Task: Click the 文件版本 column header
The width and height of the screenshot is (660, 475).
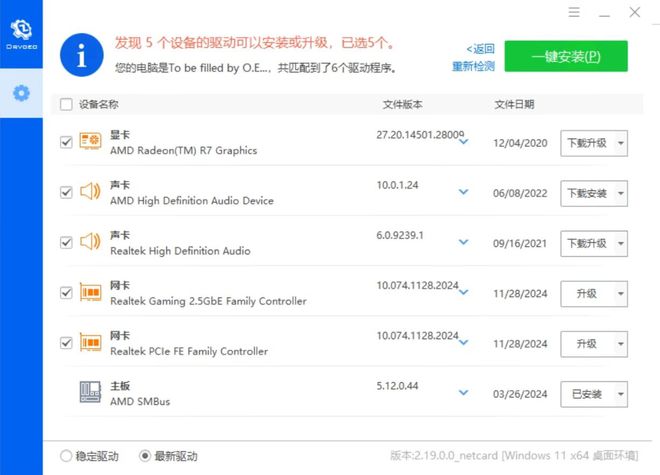Action: (x=402, y=104)
